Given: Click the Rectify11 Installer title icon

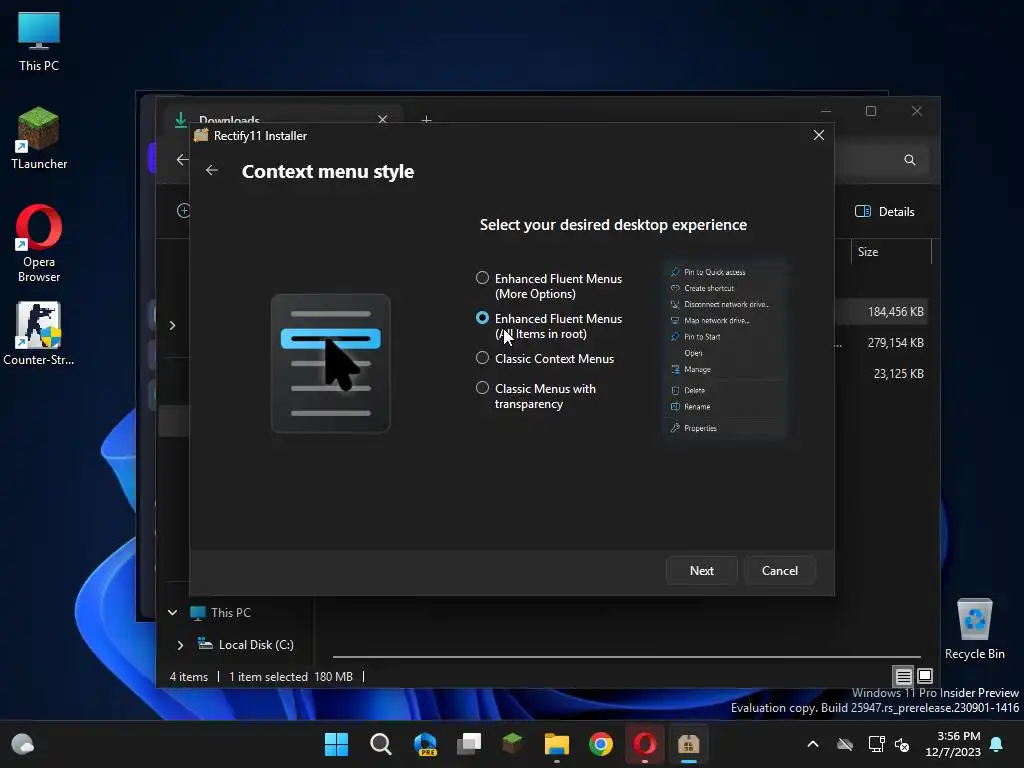Looking at the screenshot, I should pos(201,135).
